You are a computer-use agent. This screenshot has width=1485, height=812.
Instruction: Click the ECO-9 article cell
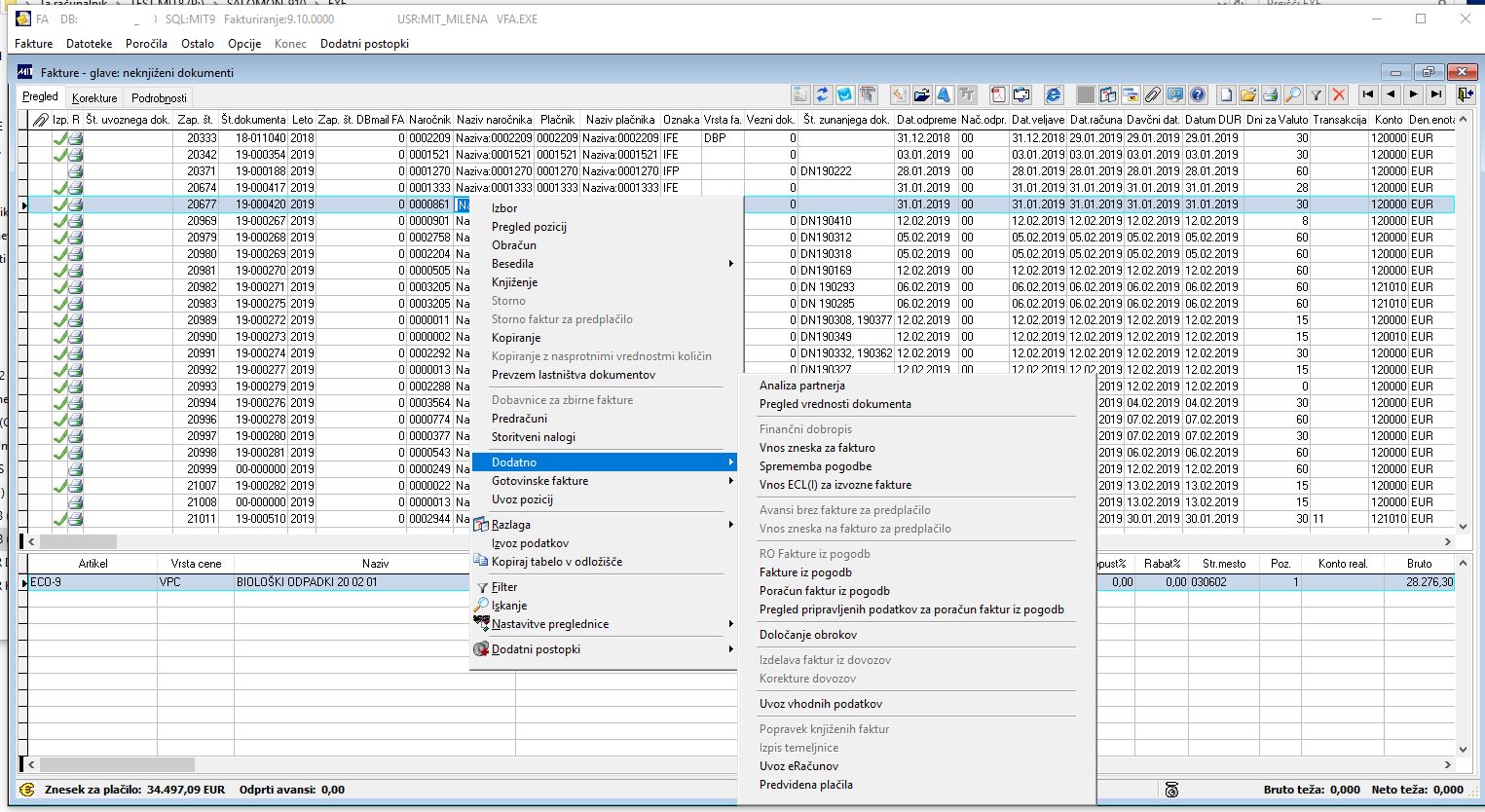point(93,582)
